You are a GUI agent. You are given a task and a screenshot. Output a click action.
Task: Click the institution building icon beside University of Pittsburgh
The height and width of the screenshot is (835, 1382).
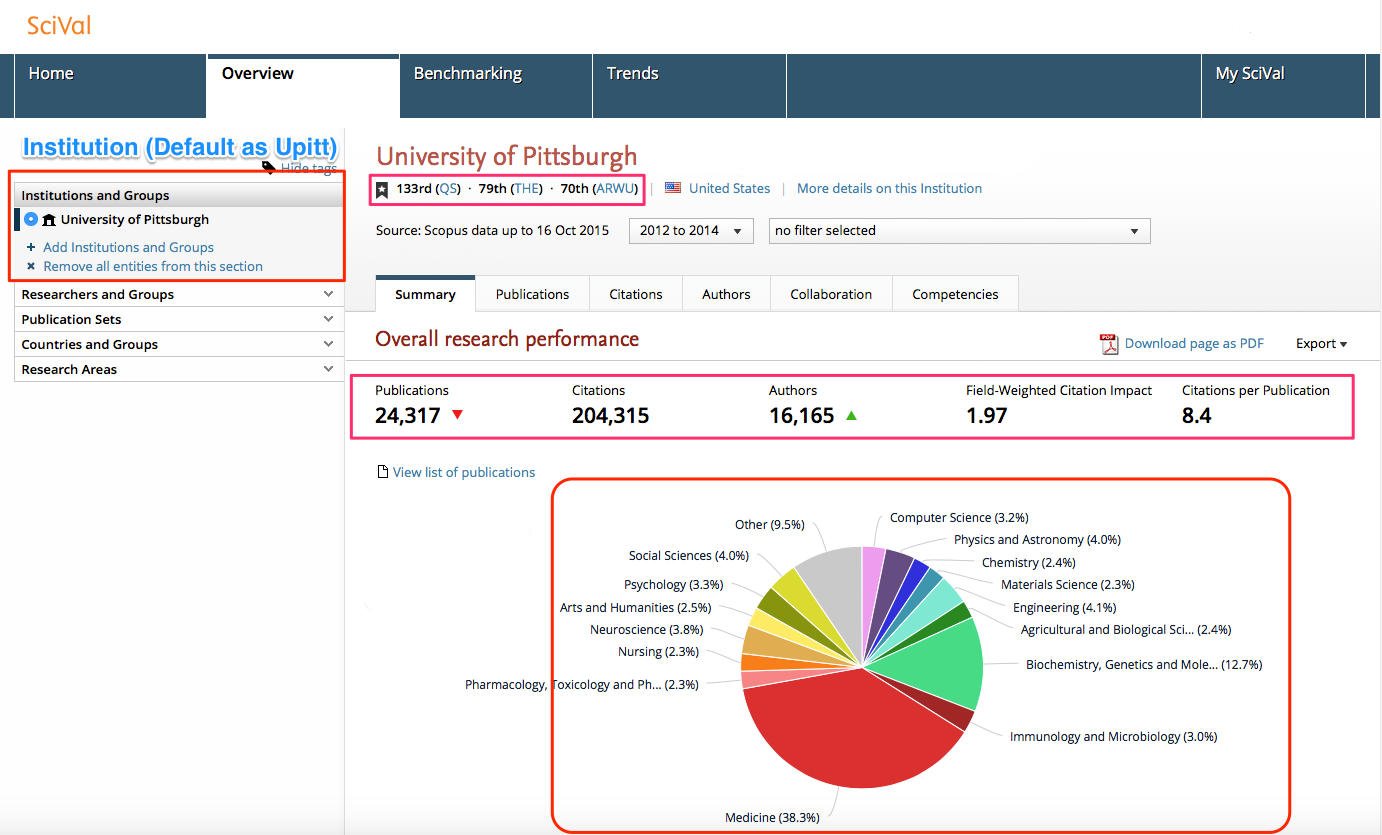click(x=50, y=219)
